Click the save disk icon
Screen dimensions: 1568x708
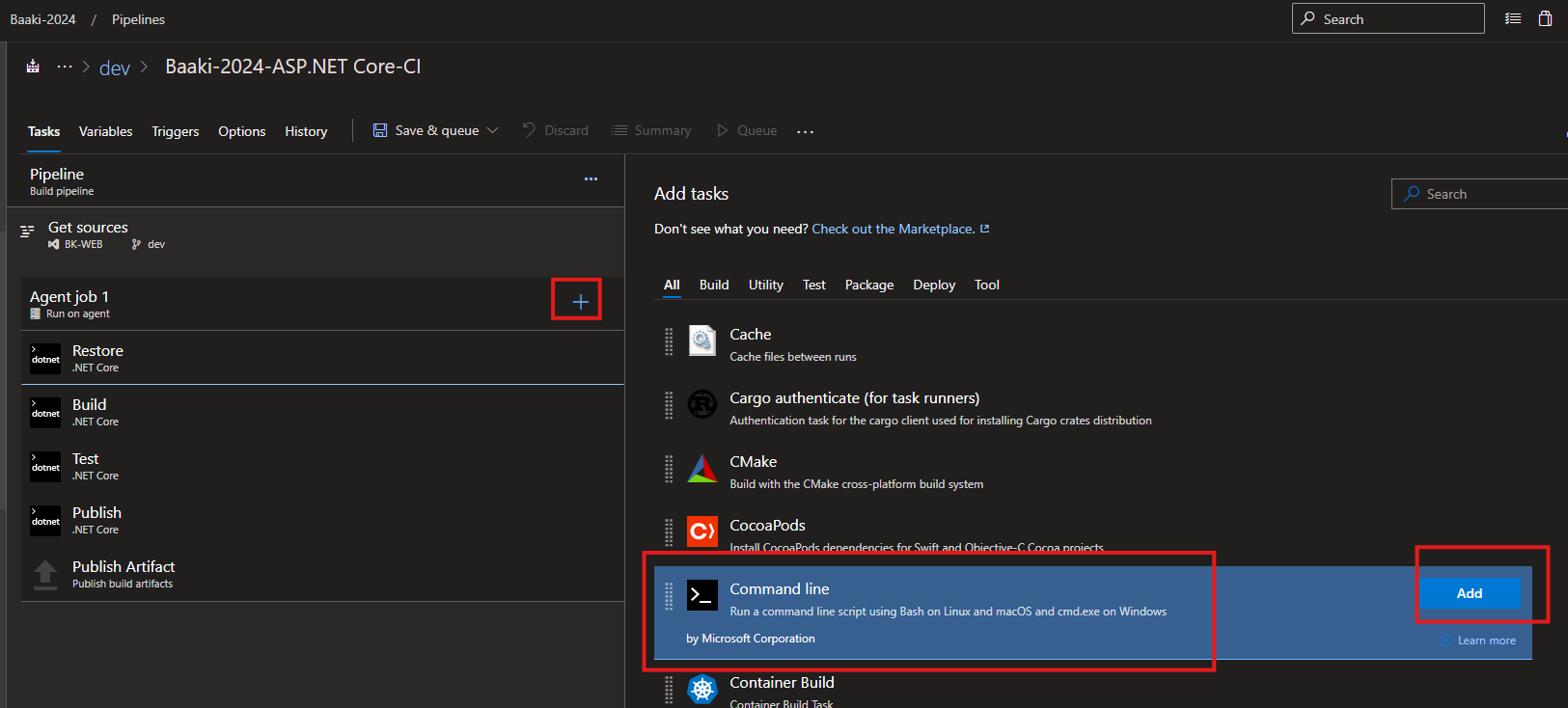380,130
